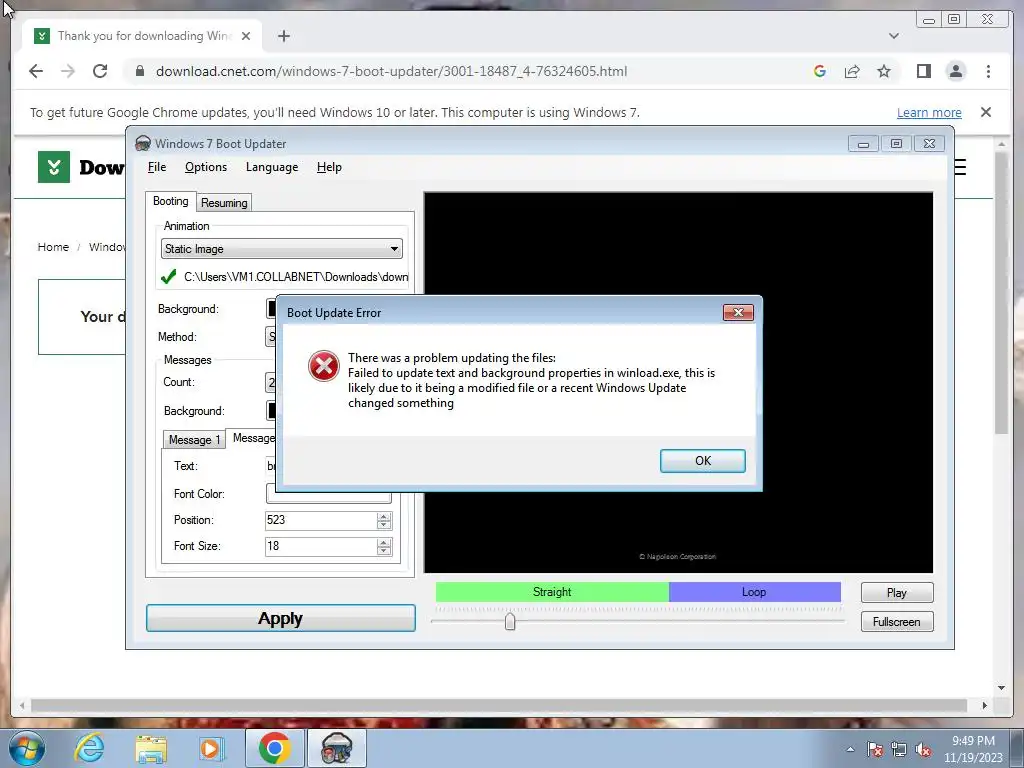
Task: Increase Font Size with the up arrow
Action: tap(384, 542)
